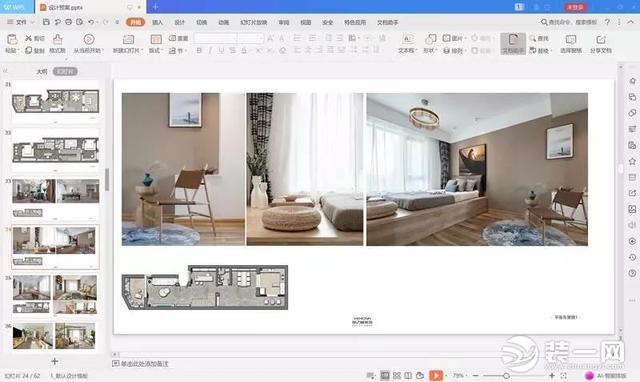Select the Format Painter brush icon

point(58,40)
